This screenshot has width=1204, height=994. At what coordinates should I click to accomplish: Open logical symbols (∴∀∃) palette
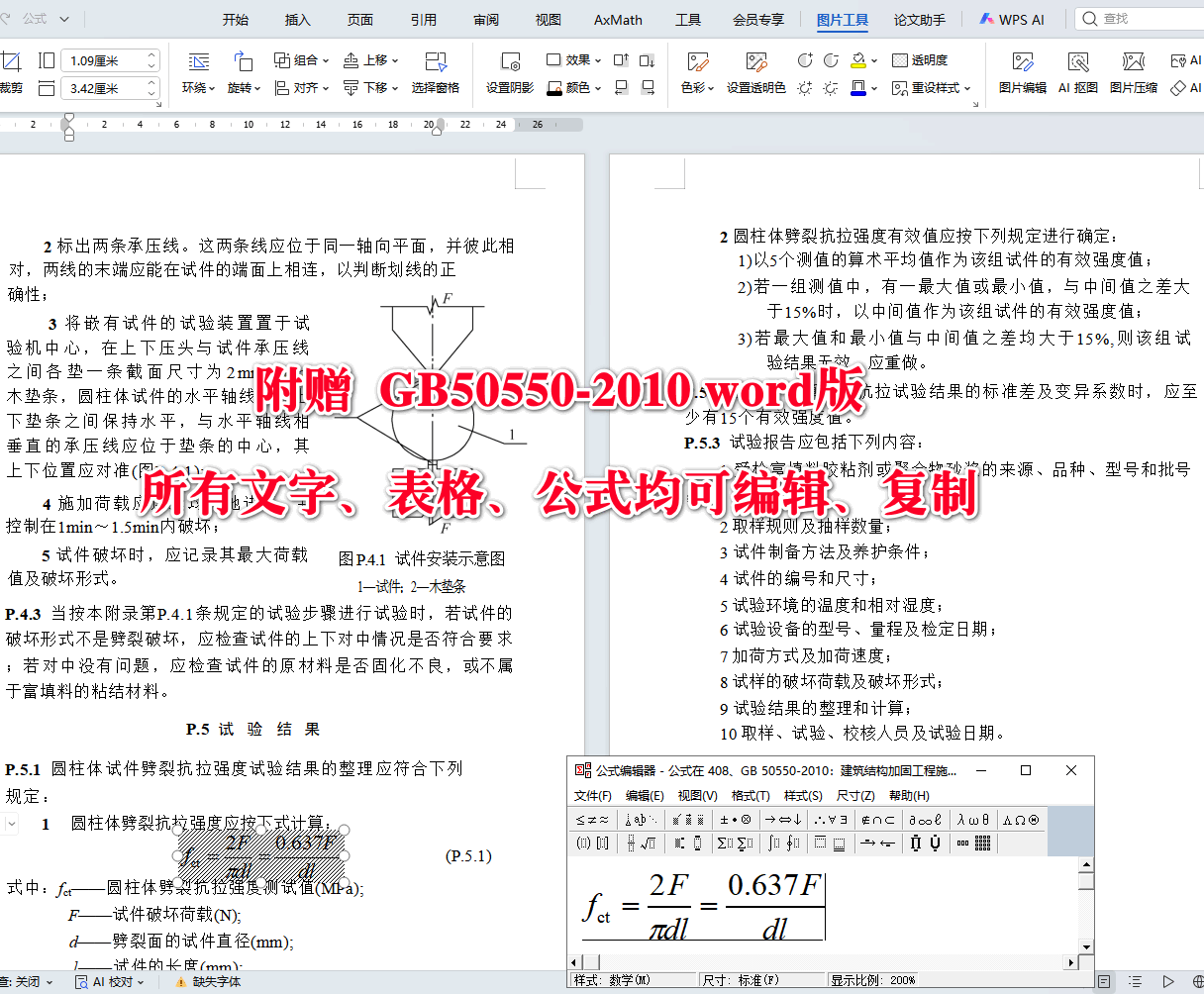[831, 819]
